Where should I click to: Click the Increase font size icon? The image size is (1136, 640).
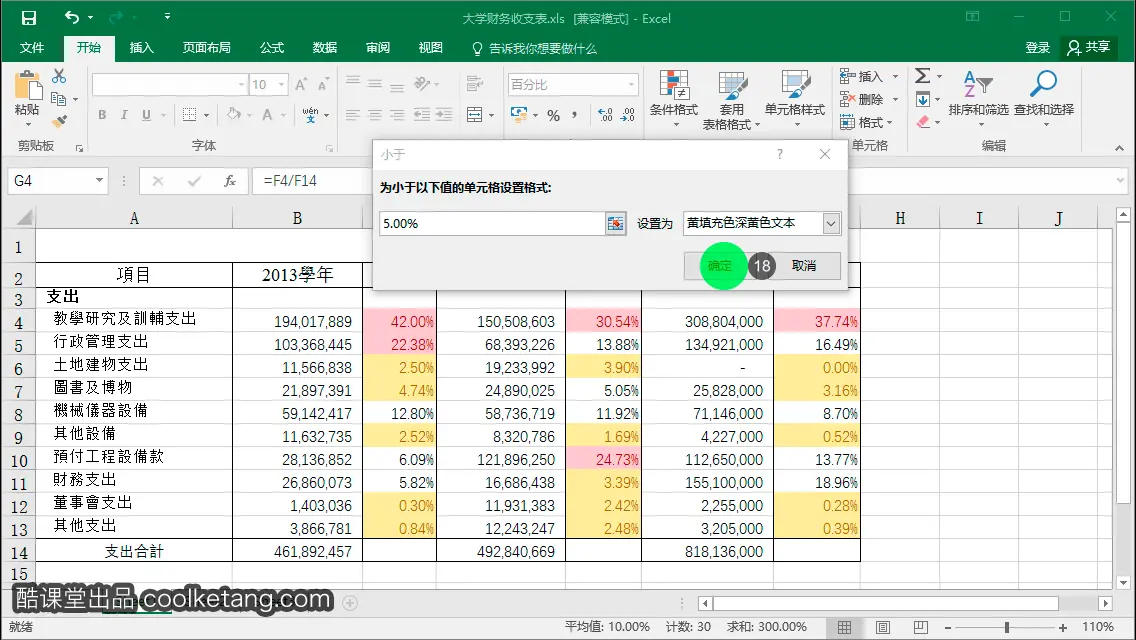301,85
